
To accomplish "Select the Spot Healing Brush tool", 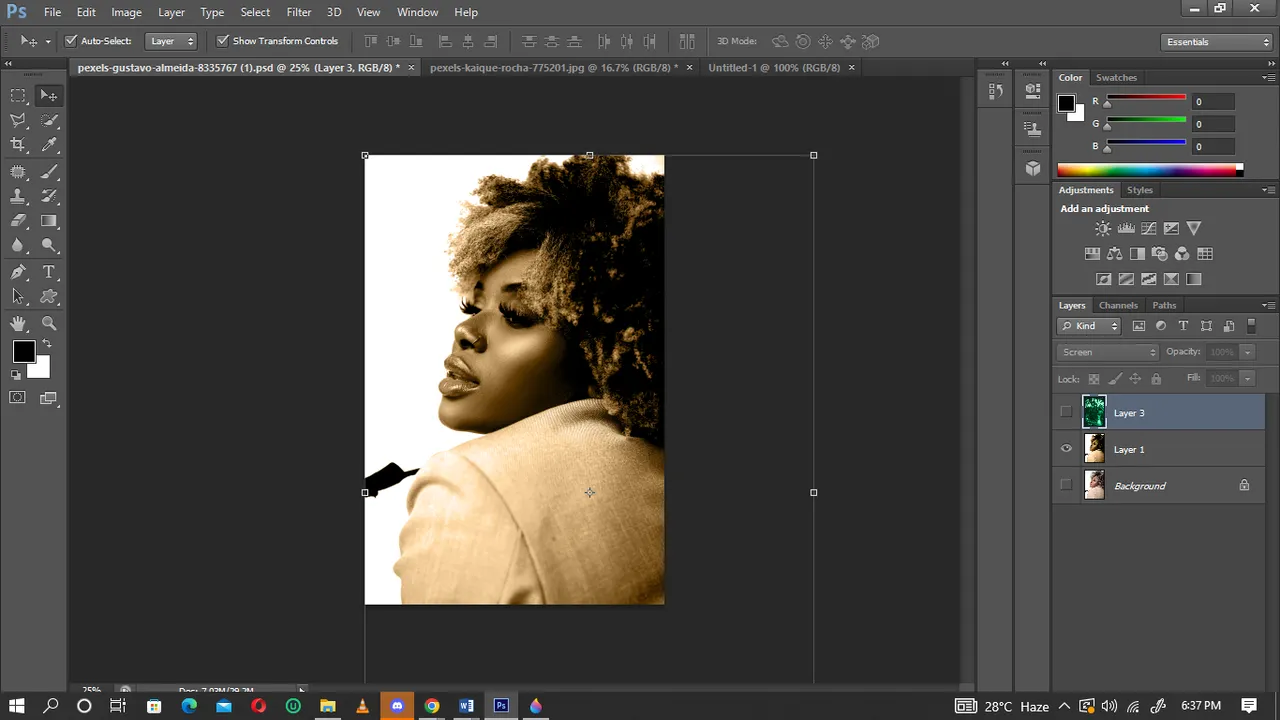I will tap(18, 171).
